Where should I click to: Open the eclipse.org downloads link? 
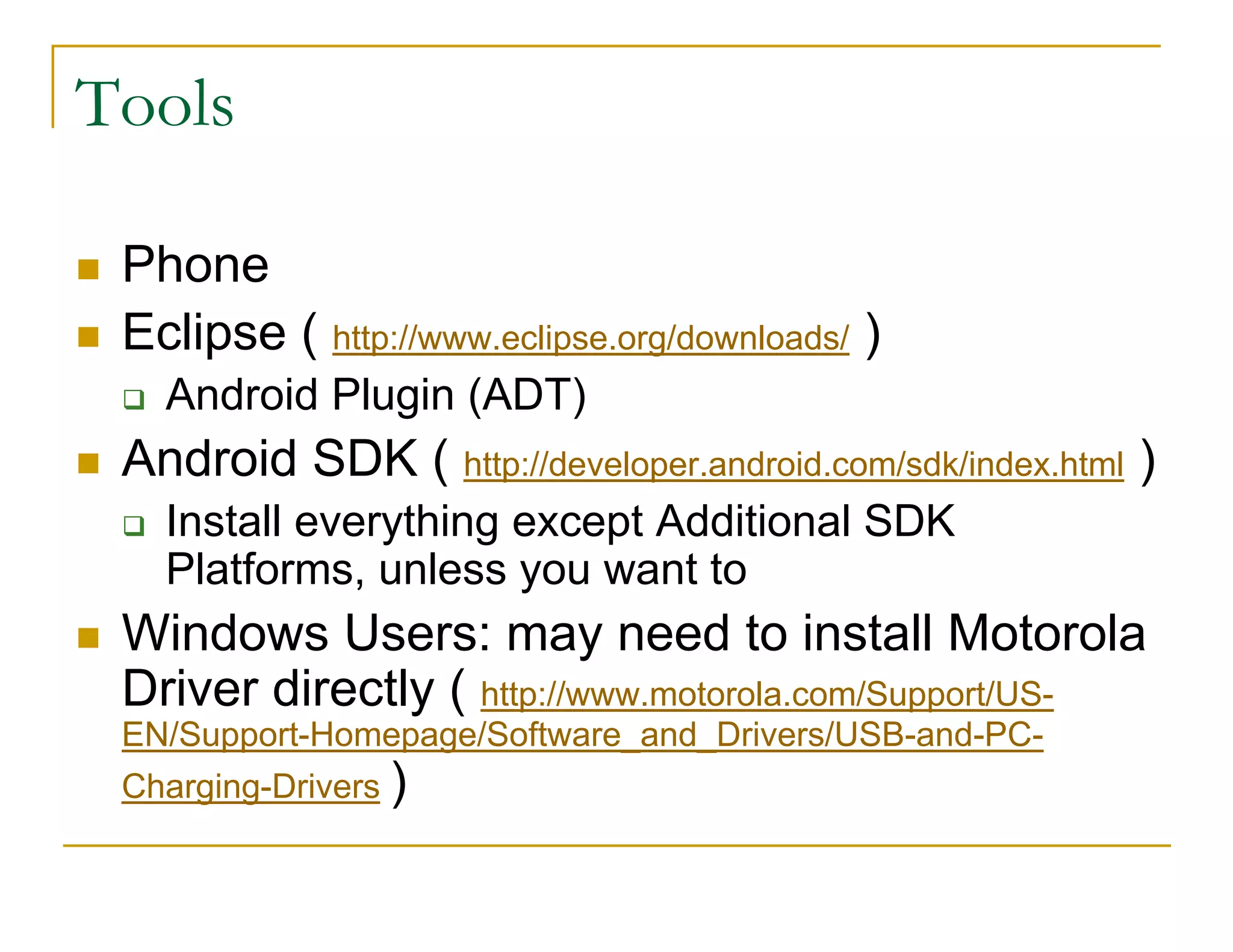coord(591,339)
